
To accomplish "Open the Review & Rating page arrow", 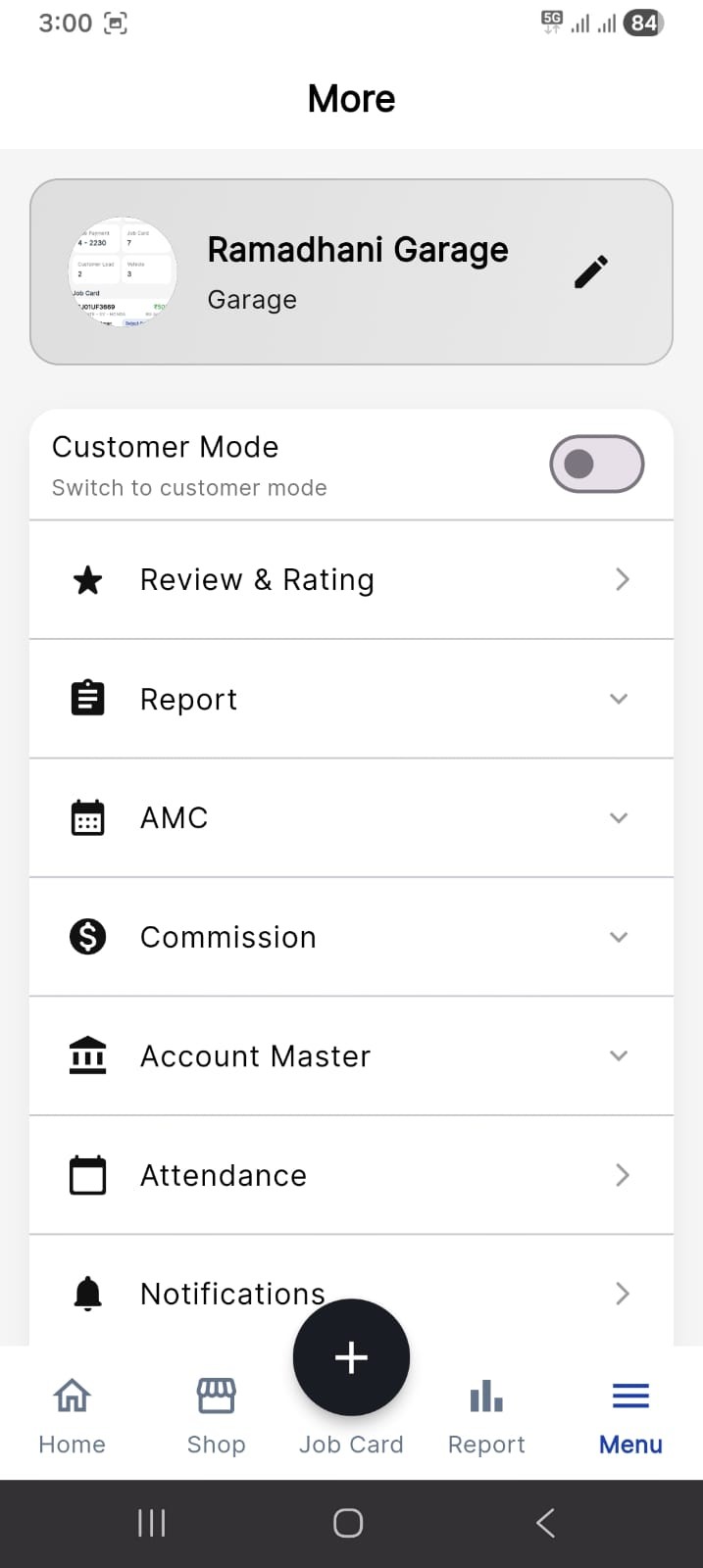I will [622, 580].
